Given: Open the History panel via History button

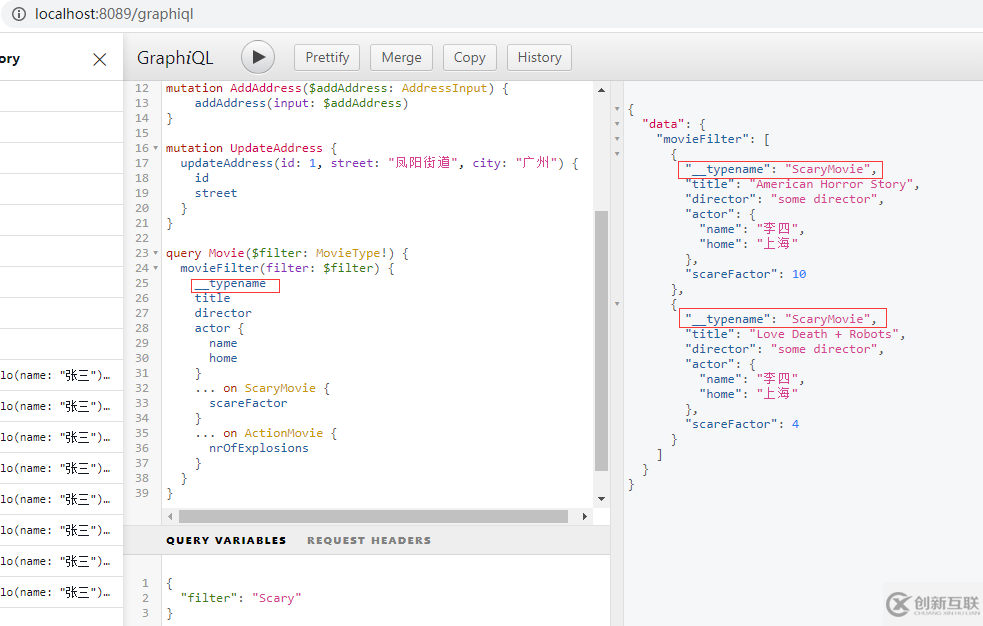Looking at the screenshot, I should pyautogui.click(x=538, y=57).
